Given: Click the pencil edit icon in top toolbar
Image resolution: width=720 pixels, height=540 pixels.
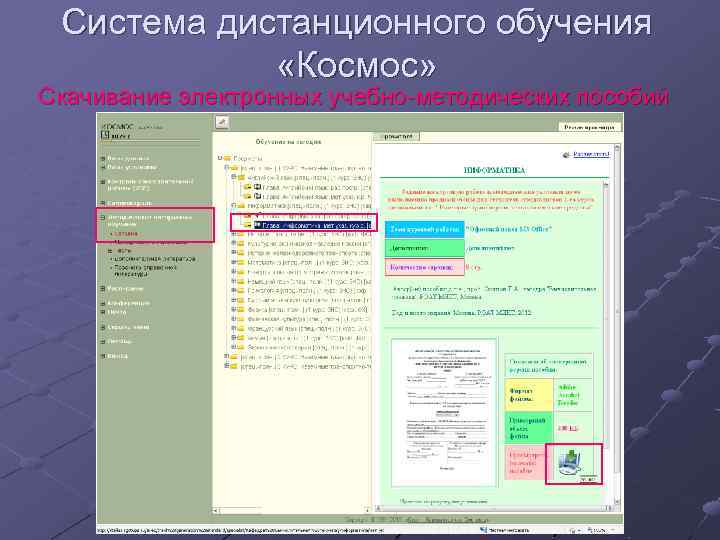Looking at the screenshot, I should pyautogui.click(x=222, y=122).
